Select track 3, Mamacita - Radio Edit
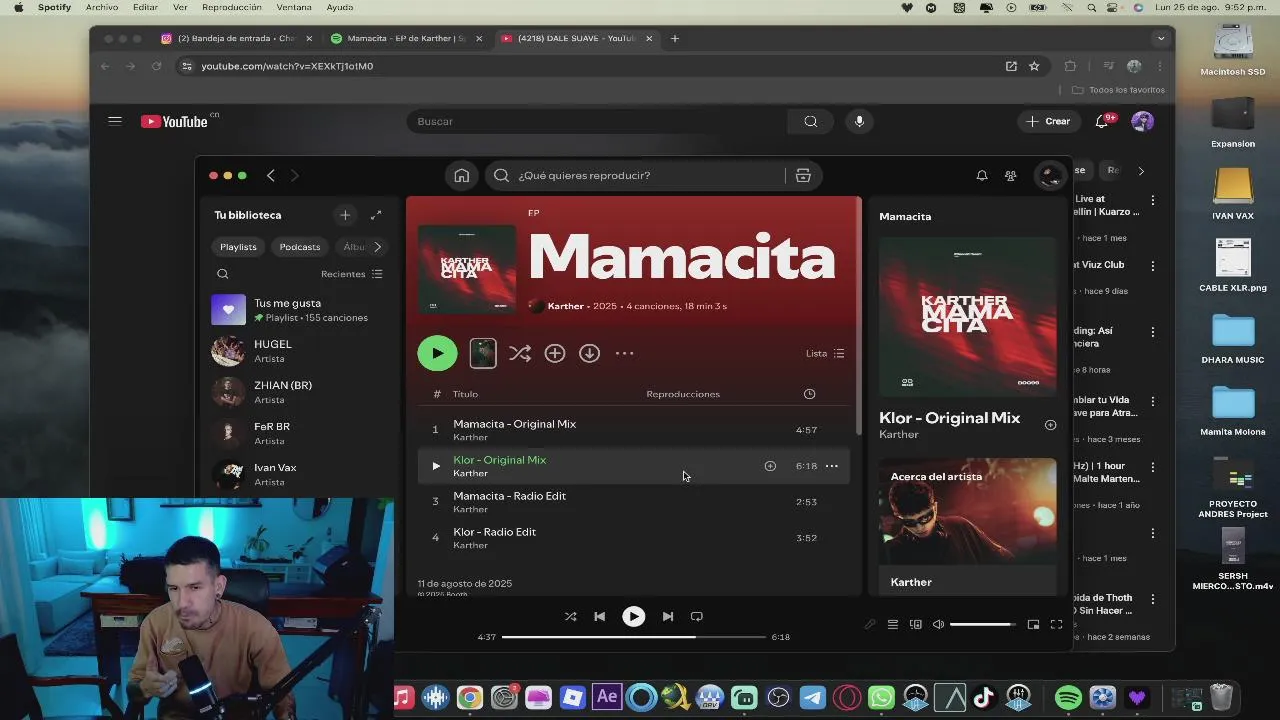The height and width of the screenshot is (720, 1280). click(633, 502)
